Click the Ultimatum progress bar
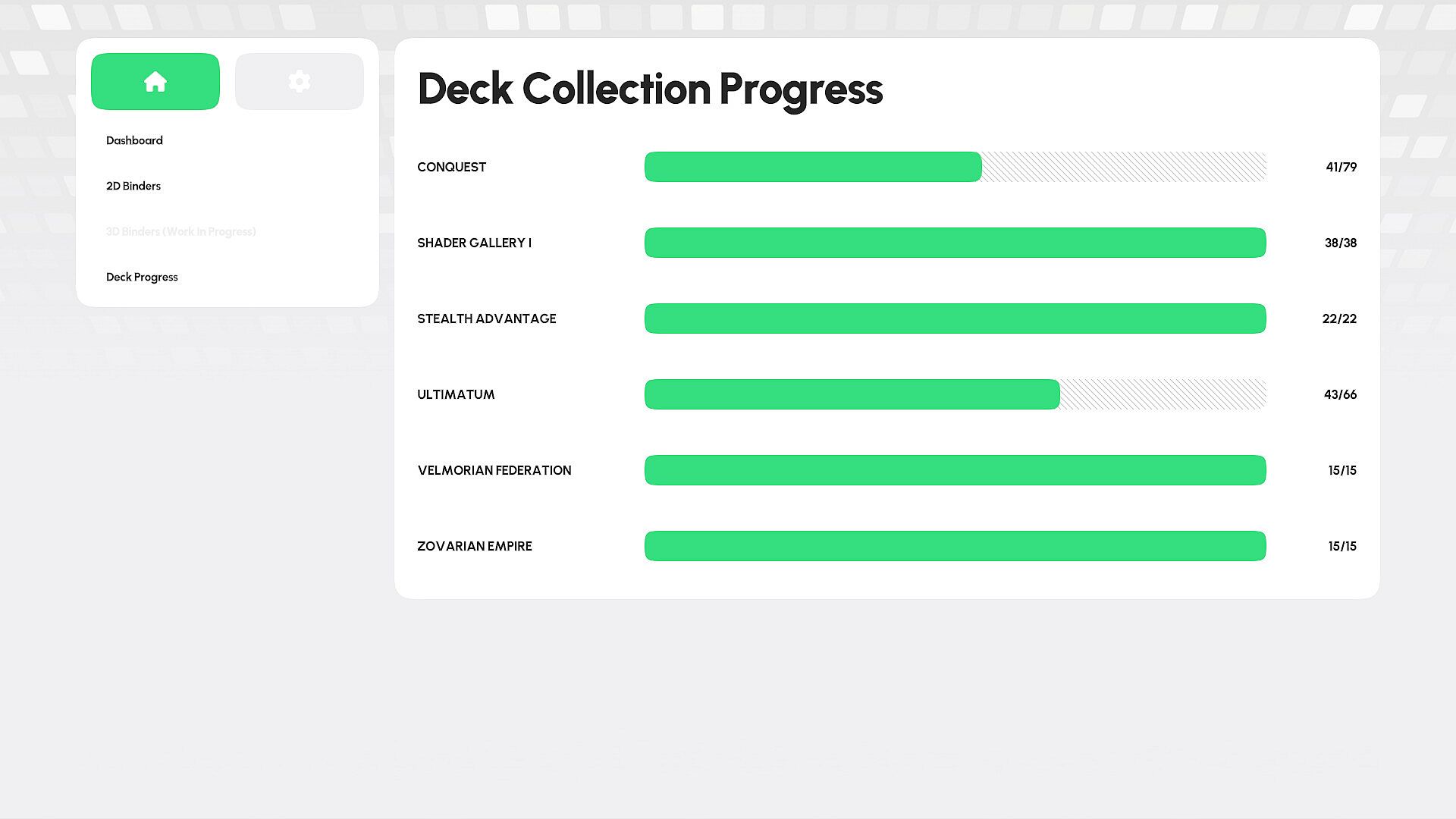 point(955,394)
